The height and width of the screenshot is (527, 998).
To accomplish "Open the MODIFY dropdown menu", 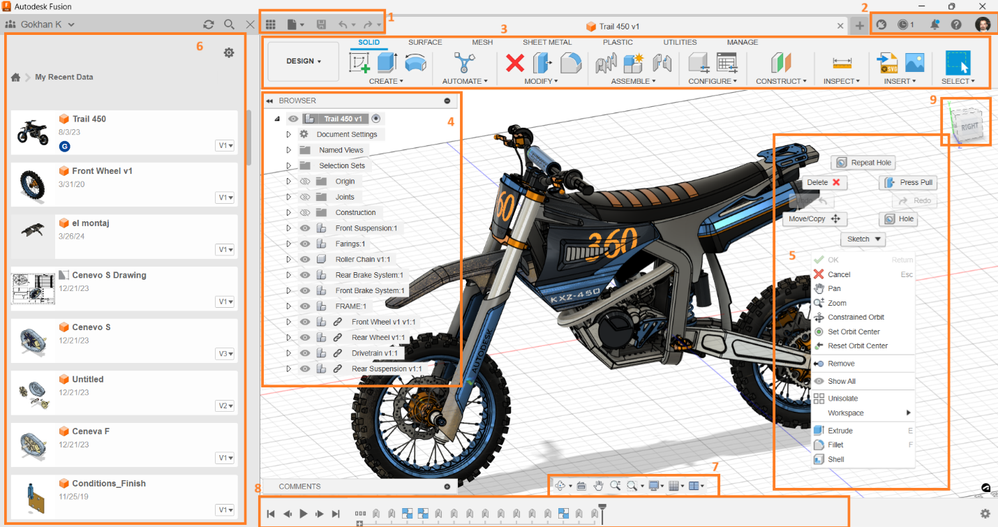I will (541, 81).
